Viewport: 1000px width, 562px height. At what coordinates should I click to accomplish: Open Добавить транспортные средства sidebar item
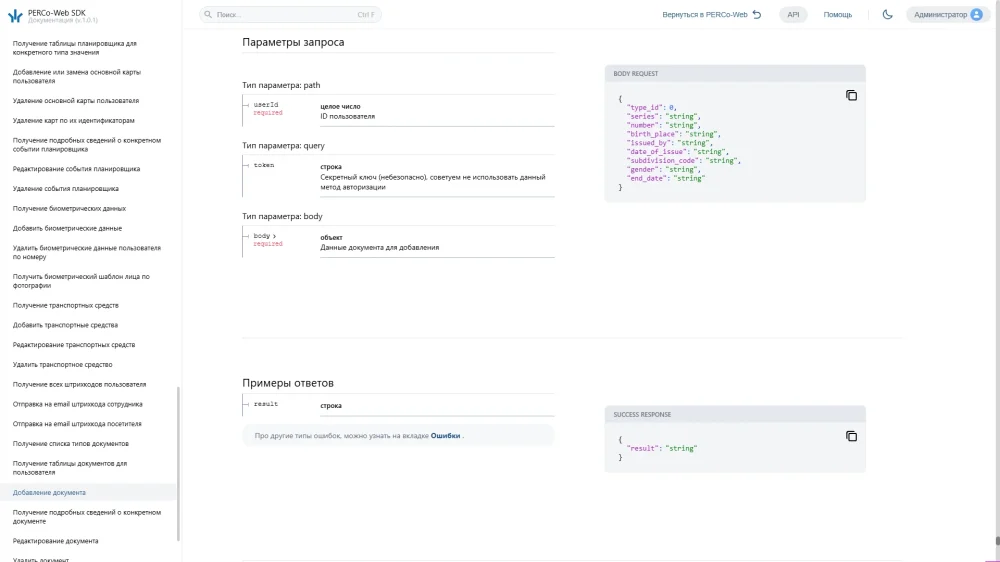(x=65, y=325)
